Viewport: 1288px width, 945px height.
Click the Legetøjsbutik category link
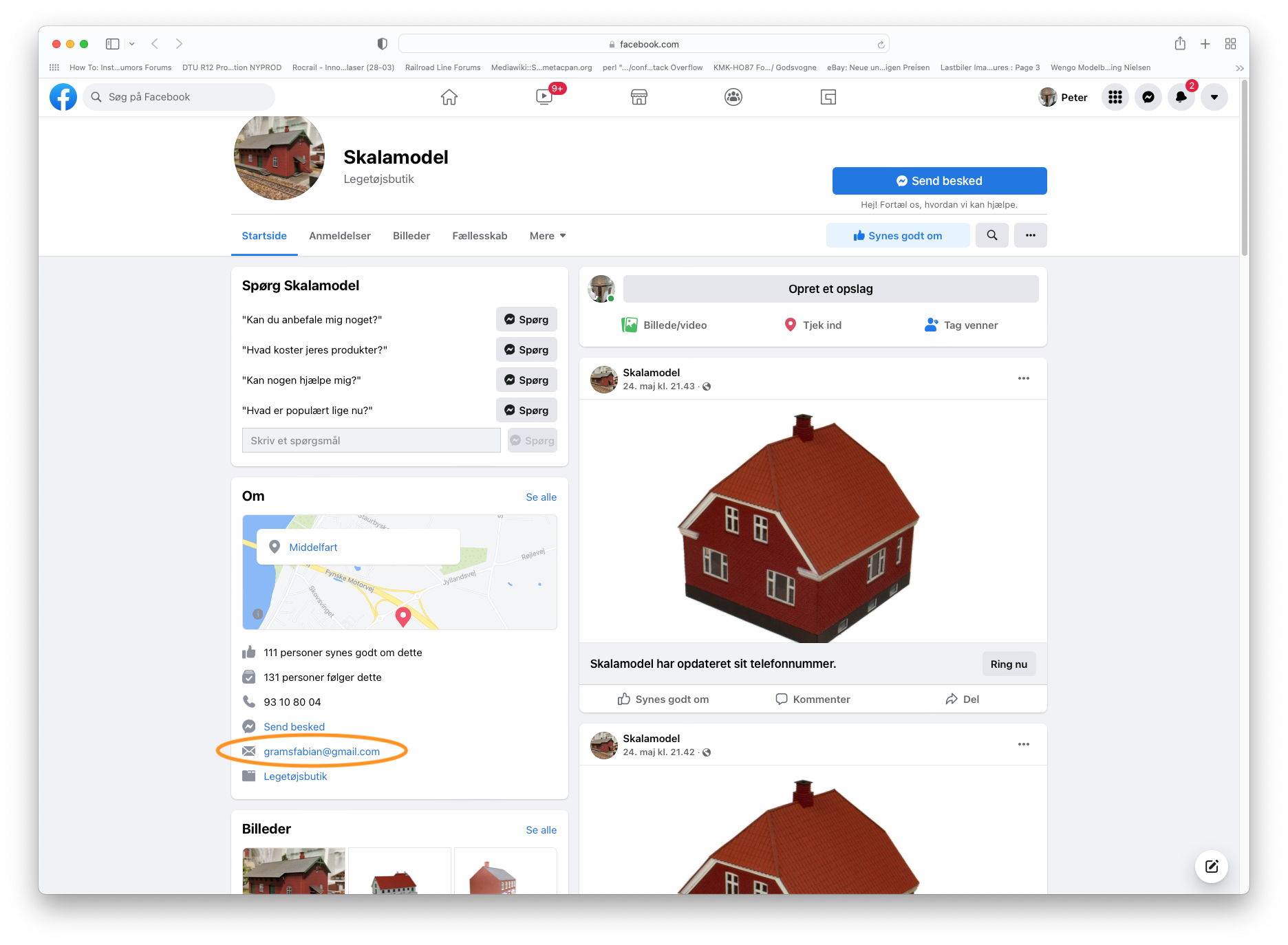295,776
